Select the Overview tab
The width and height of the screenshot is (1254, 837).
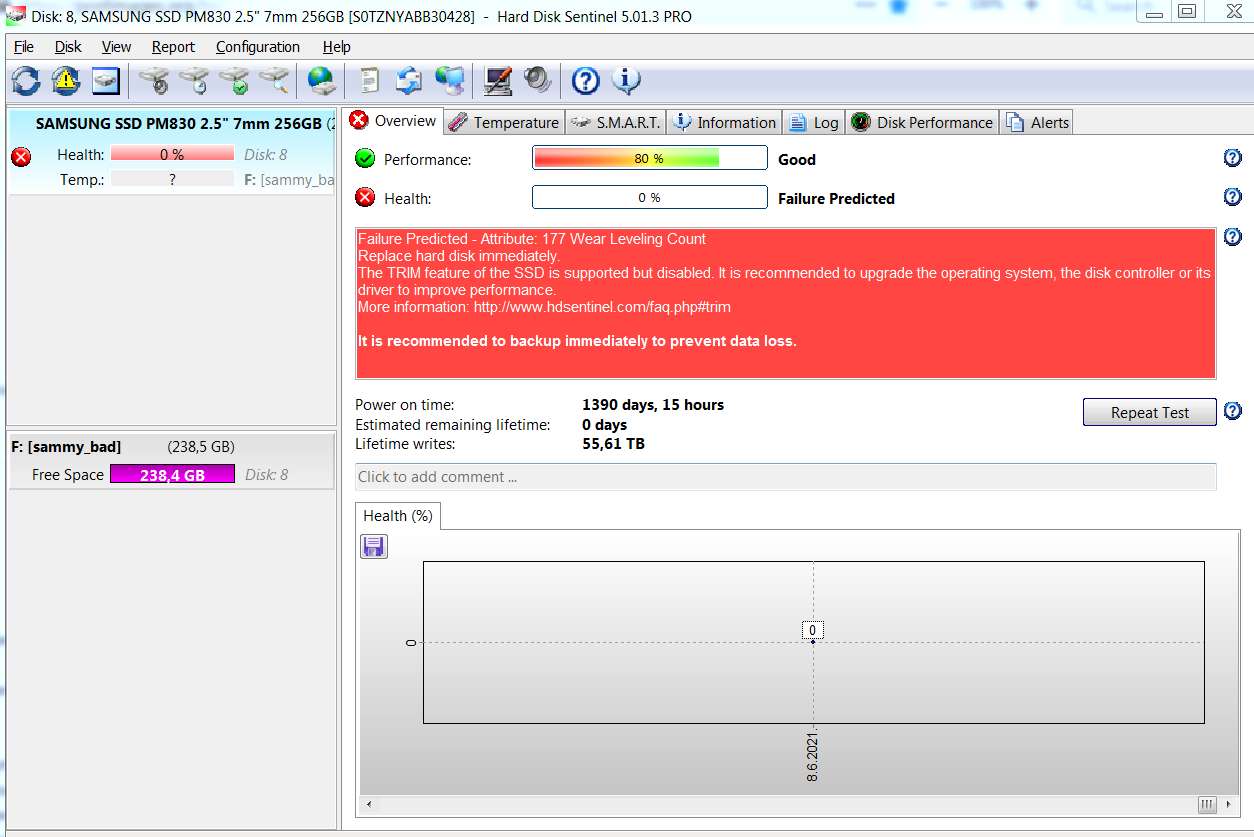(x=393, y=121)
